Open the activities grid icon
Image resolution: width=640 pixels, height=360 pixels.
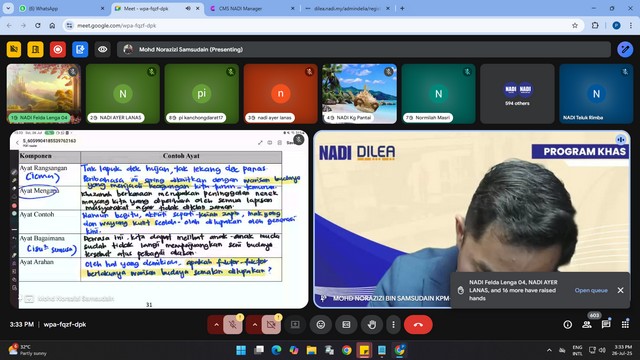tap(625, 324)
